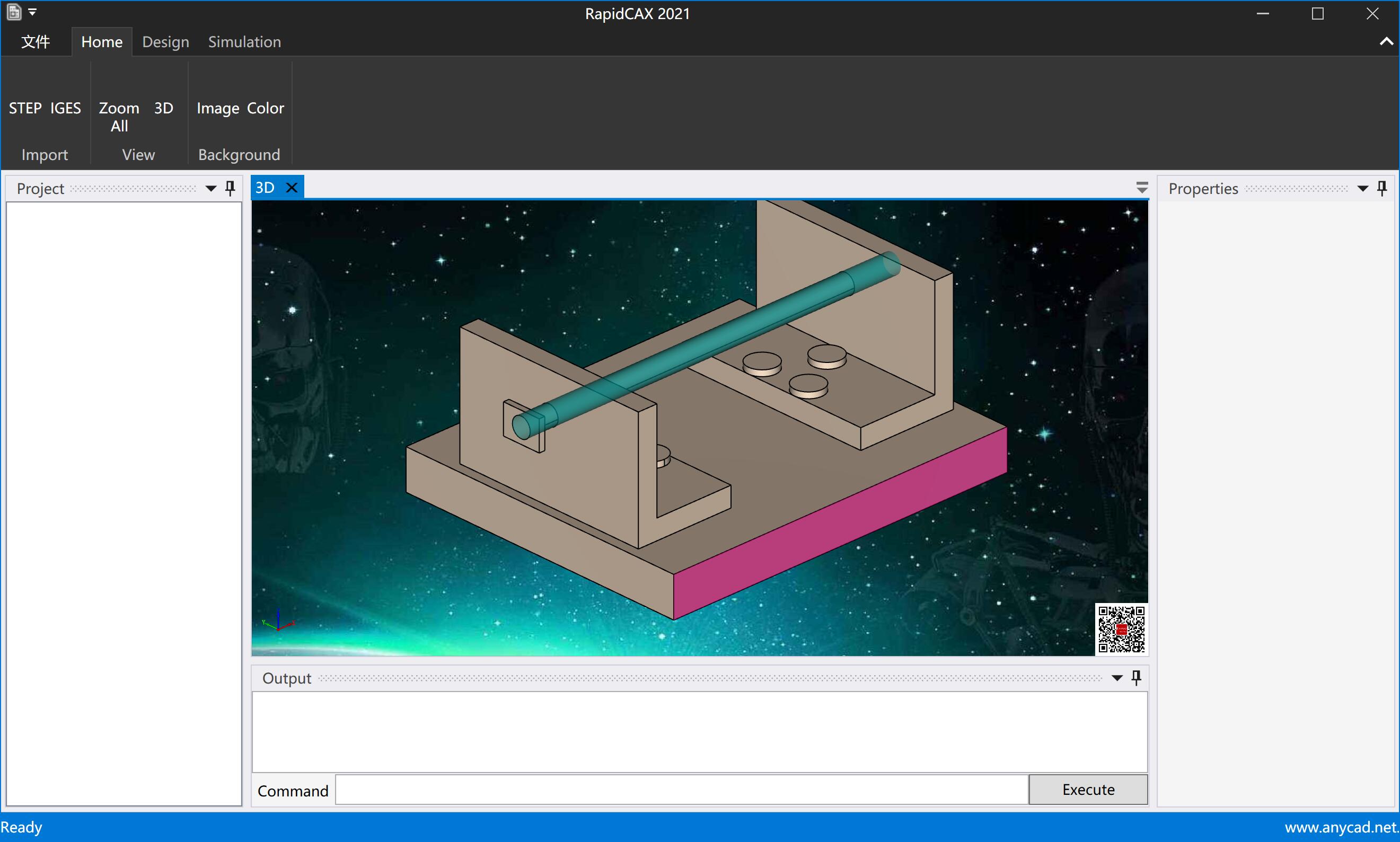Open the www.anycad.net link
Image resolution: width=1400 pixels, height=842 pixels.
tap(1341, 827)
